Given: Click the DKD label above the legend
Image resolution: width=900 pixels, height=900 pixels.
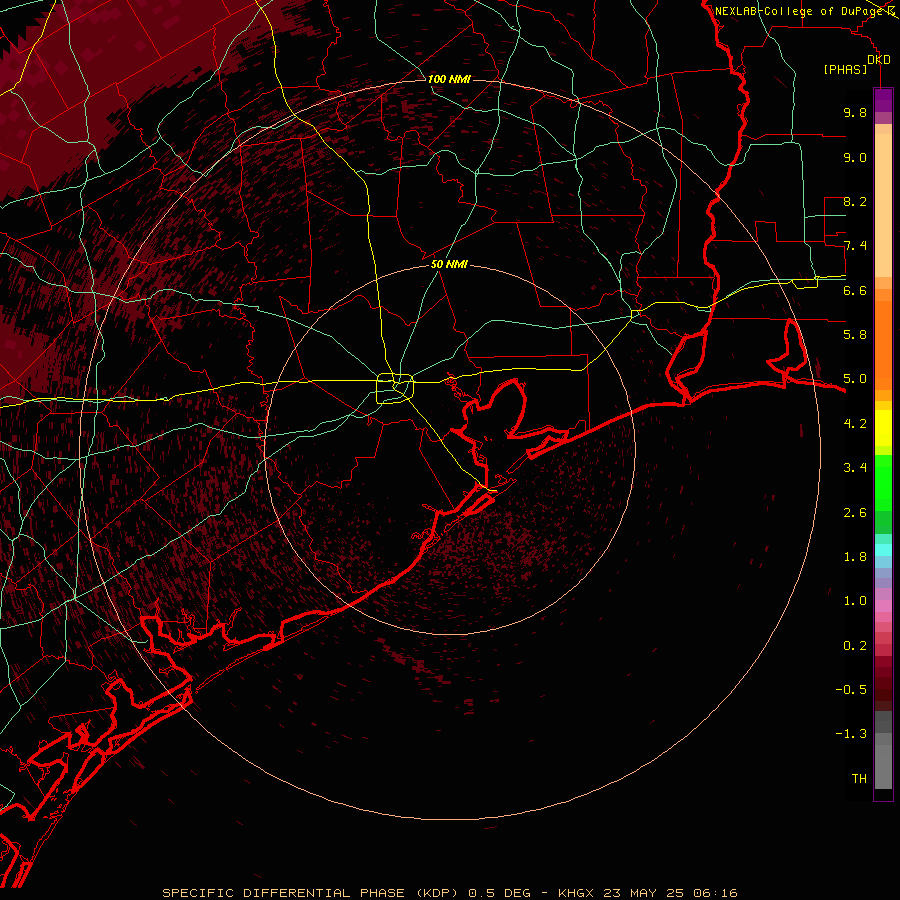Looking at the screenshot, I should [x=879, y=60].
